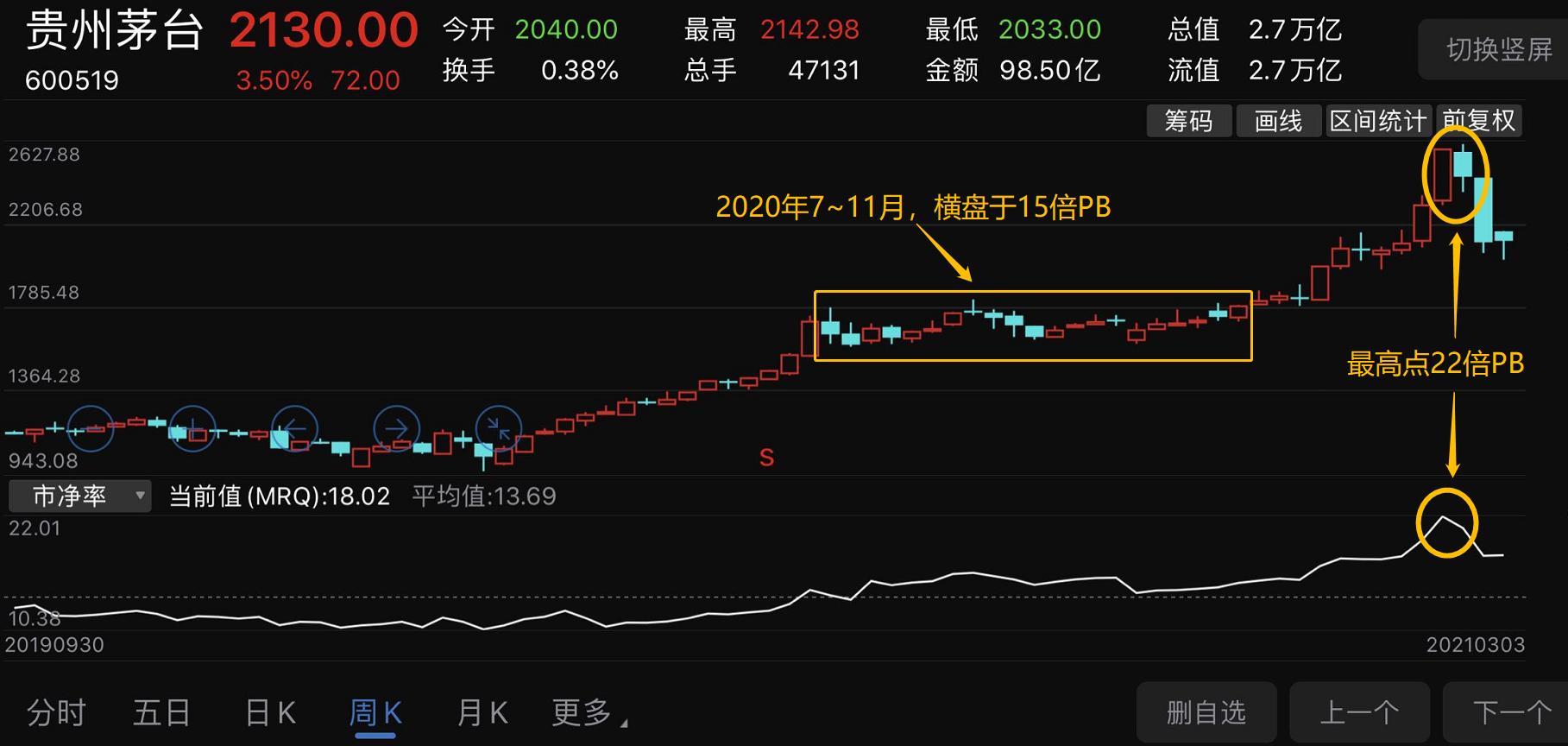Click the 10.38 PB axis label
Image resolution: width=1568 pixels, height=746 pixels.
pyautogui.click(x=35, y=618)
